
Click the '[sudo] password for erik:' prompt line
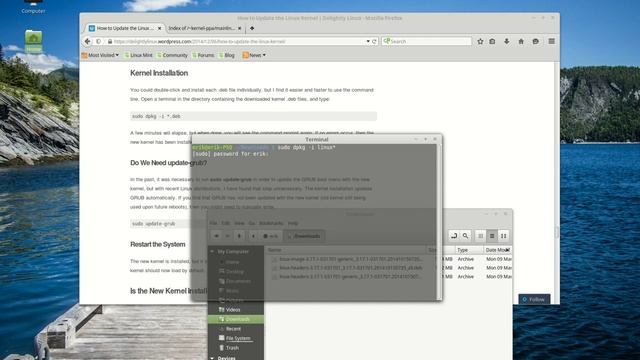pyautogui.click(x=230, y=154)
